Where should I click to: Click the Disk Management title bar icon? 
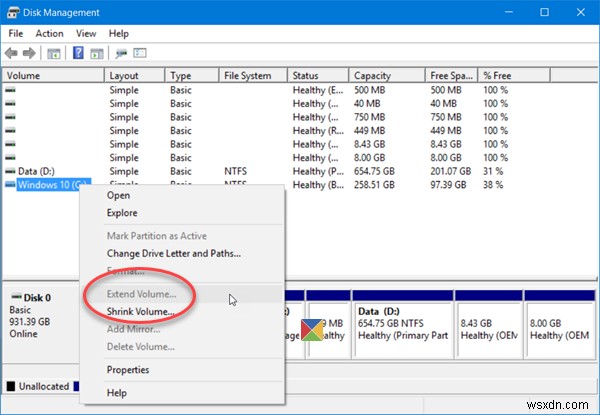[13, 13]
